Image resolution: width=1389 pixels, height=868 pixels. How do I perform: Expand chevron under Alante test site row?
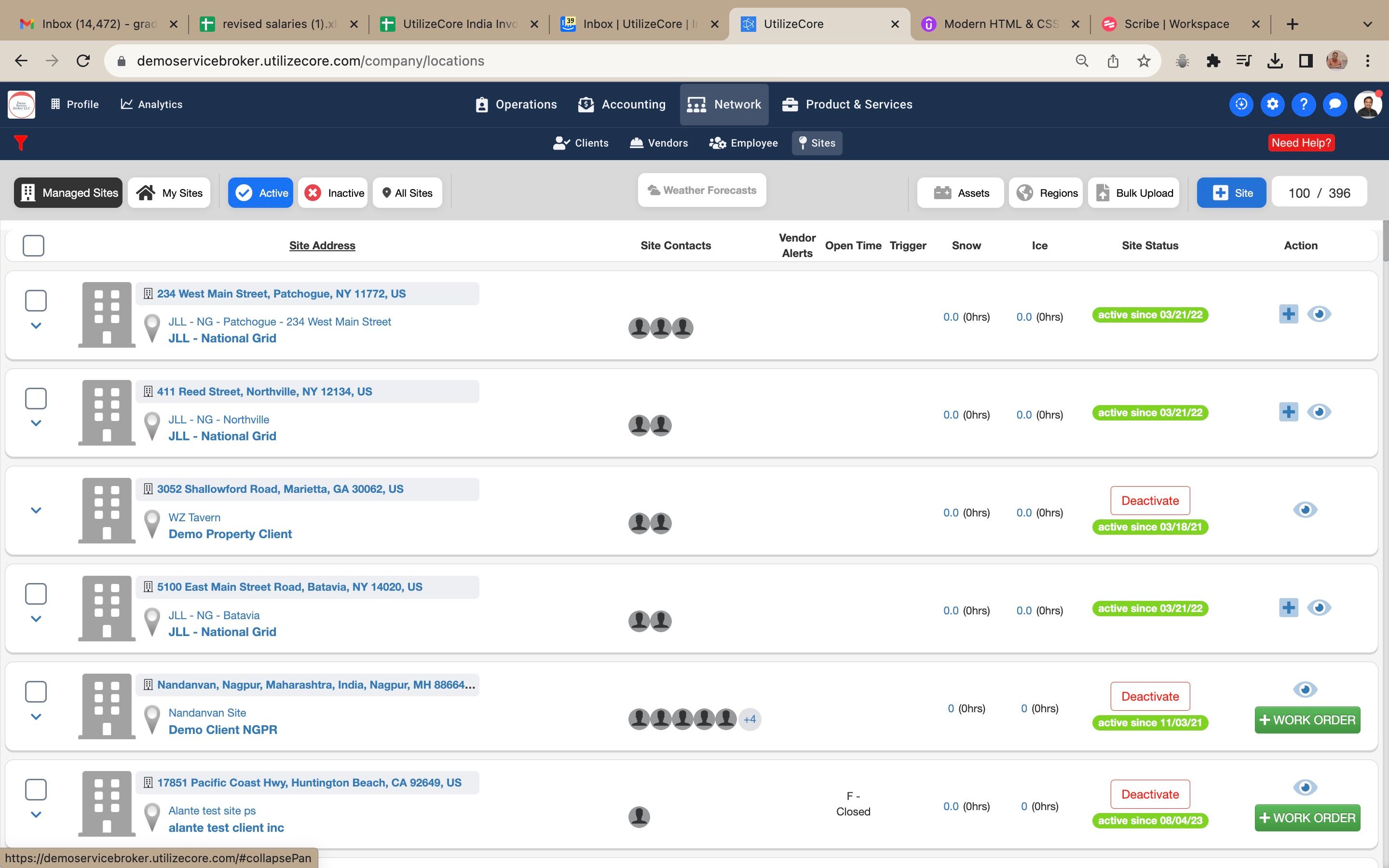(x=36, y=814)
